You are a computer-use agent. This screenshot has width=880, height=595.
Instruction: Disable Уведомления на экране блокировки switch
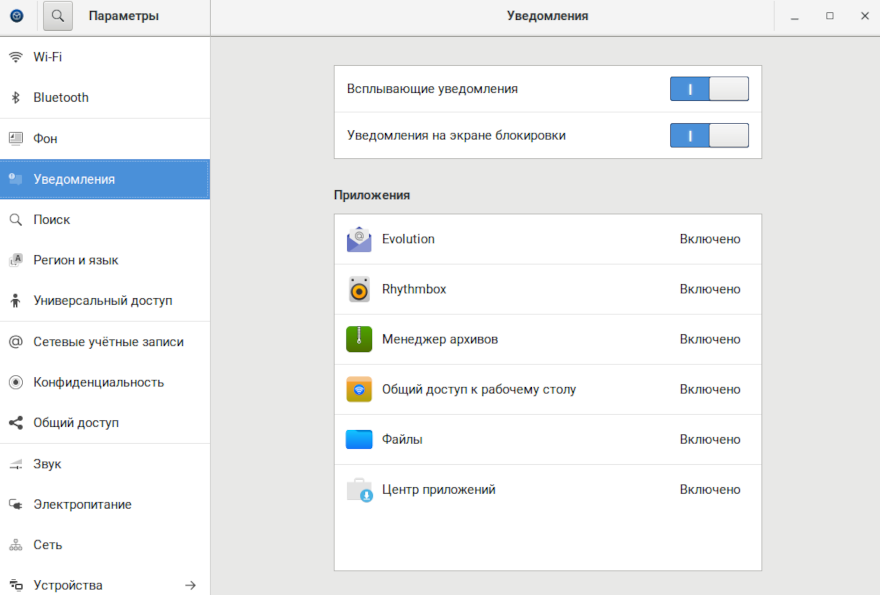tap(709, 135)
